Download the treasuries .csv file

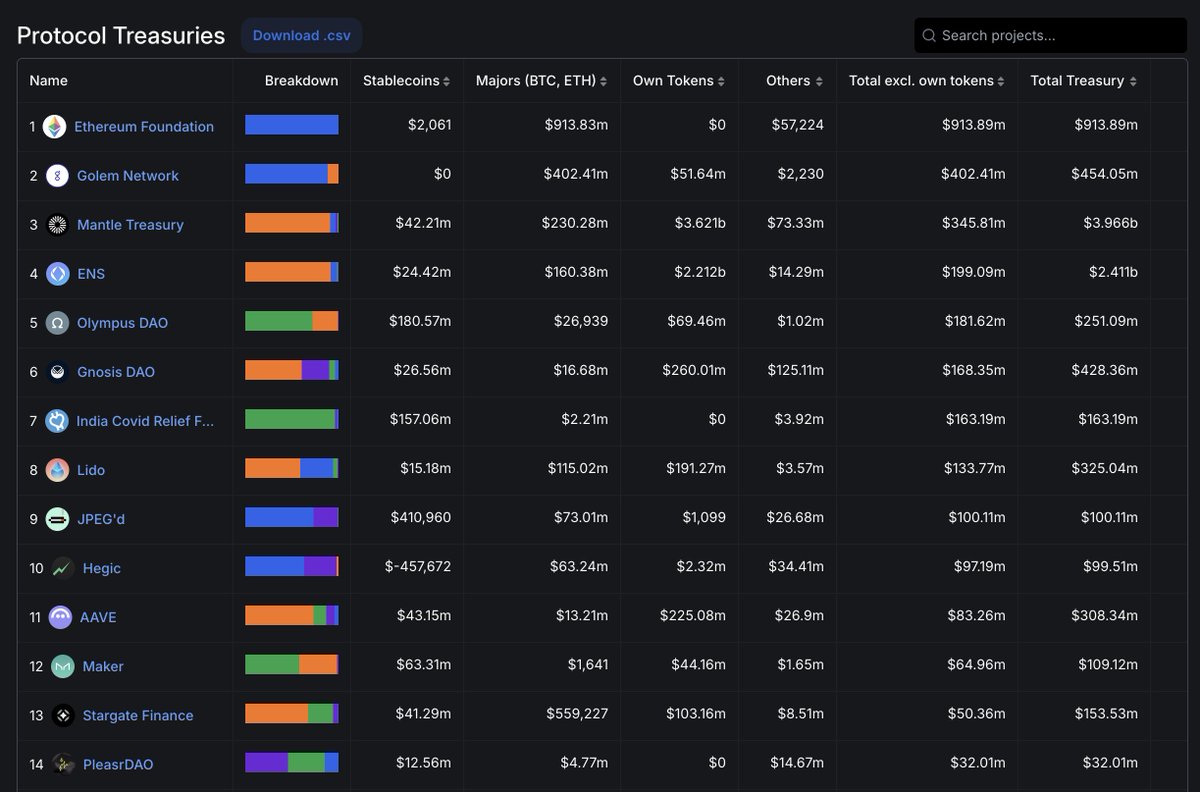(x=302, y=35)
